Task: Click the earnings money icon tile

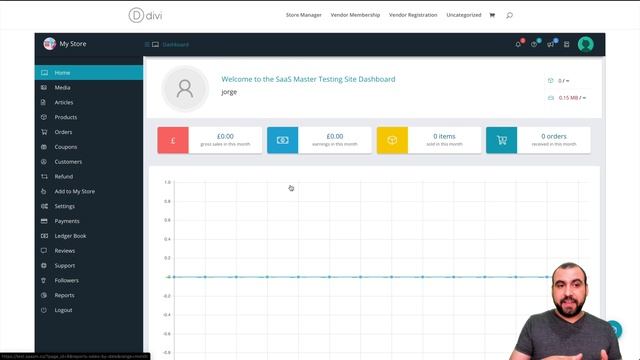Action: [x=282, y=140]
